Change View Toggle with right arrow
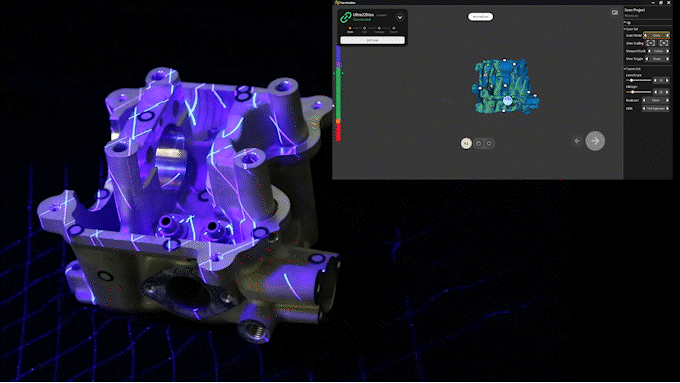 667,59
